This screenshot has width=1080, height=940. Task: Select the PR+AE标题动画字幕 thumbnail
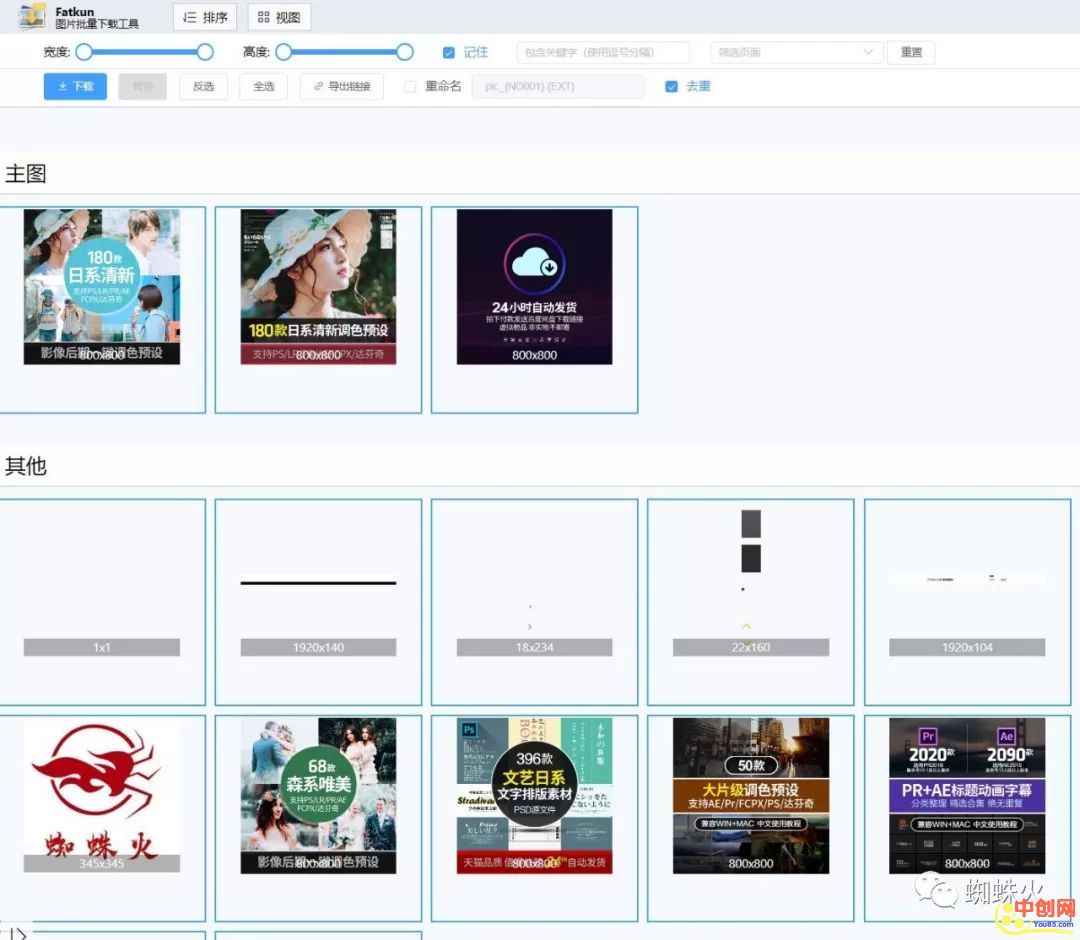point(966,795)
